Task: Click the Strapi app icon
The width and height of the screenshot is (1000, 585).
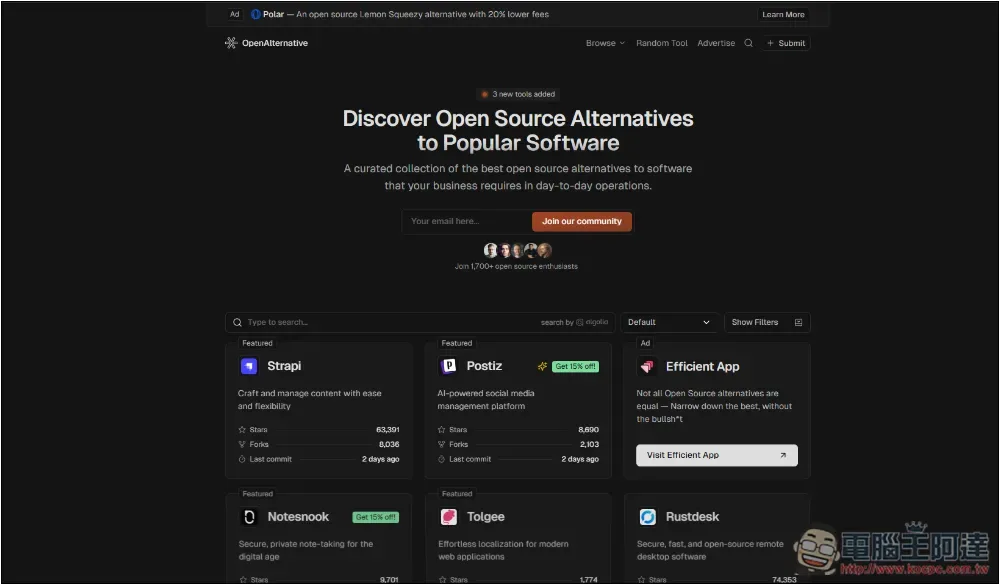Action: (249, 366)
